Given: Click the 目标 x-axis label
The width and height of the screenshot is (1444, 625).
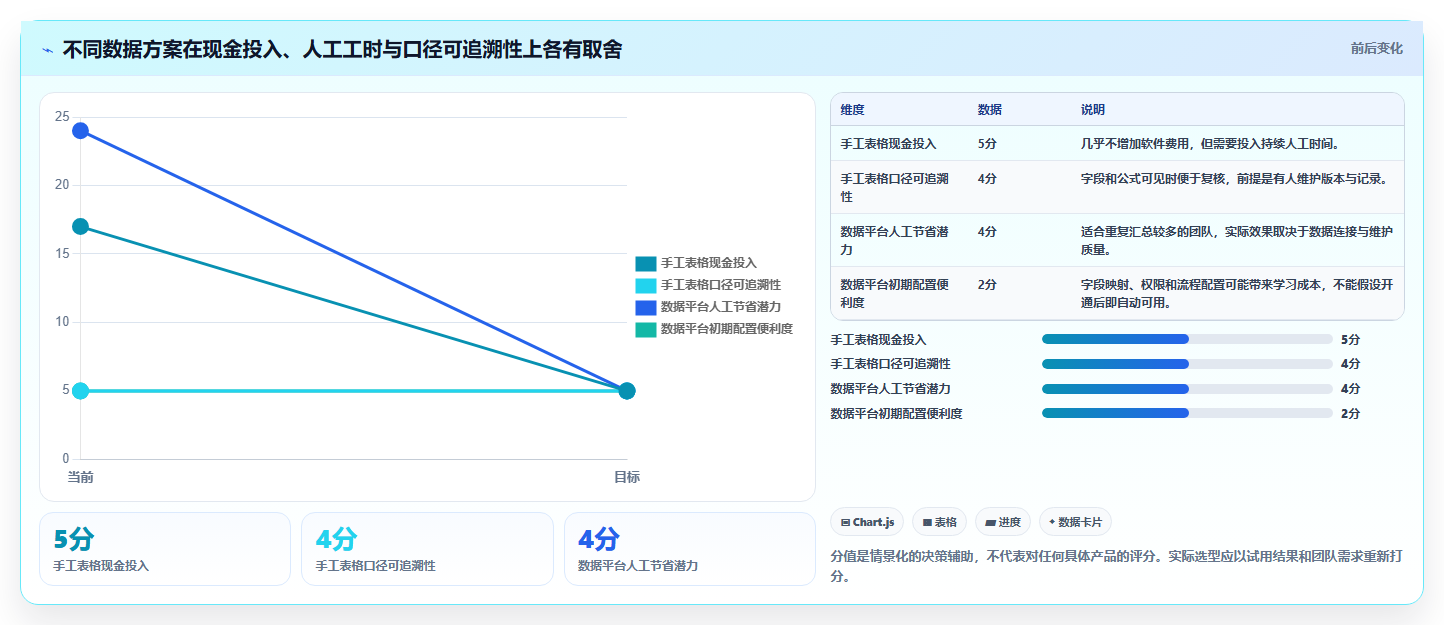Looking at the screenshot, I should click(627, 478).
